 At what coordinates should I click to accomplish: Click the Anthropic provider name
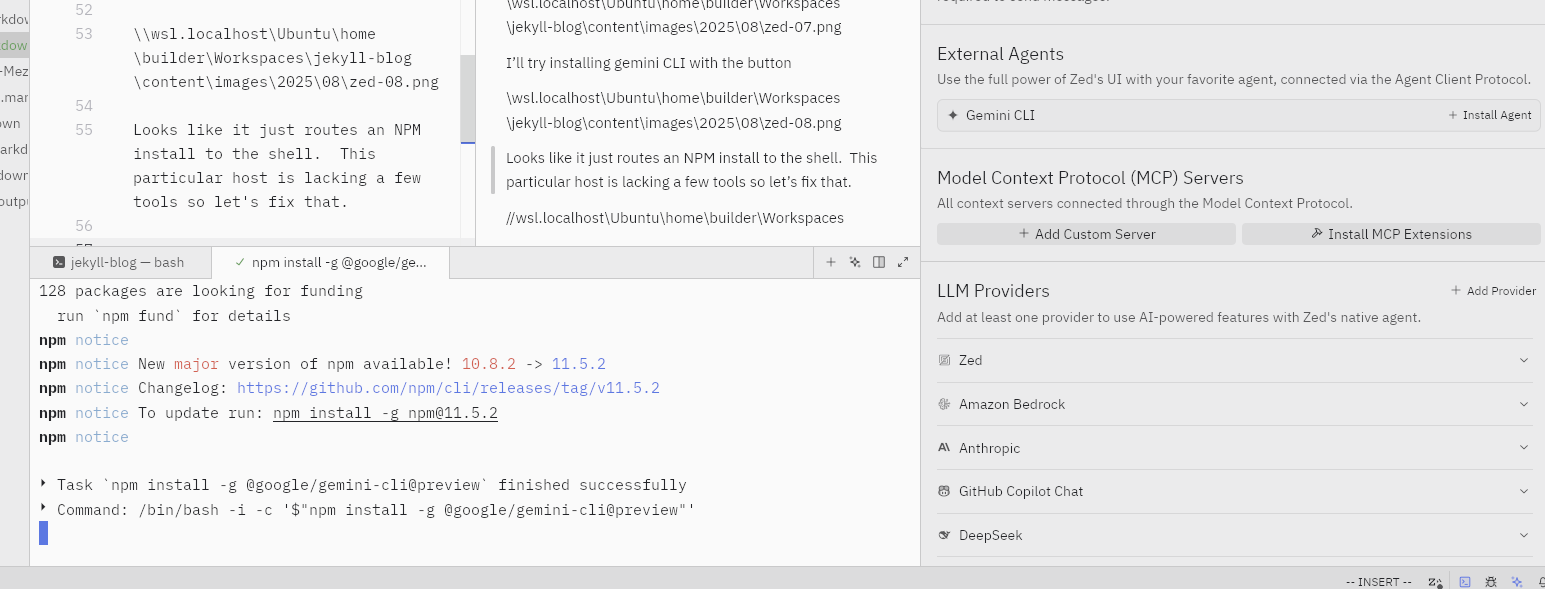989,448
